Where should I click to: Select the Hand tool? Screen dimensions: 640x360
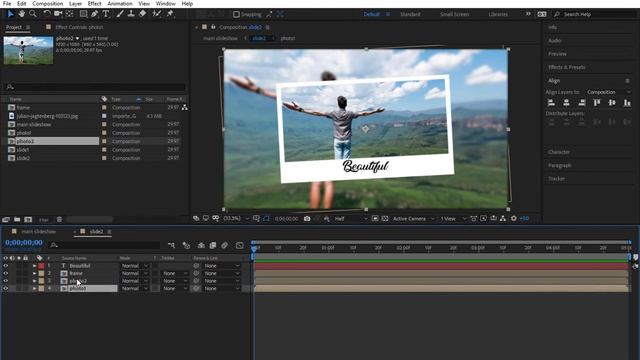click(x=21, y=14)
